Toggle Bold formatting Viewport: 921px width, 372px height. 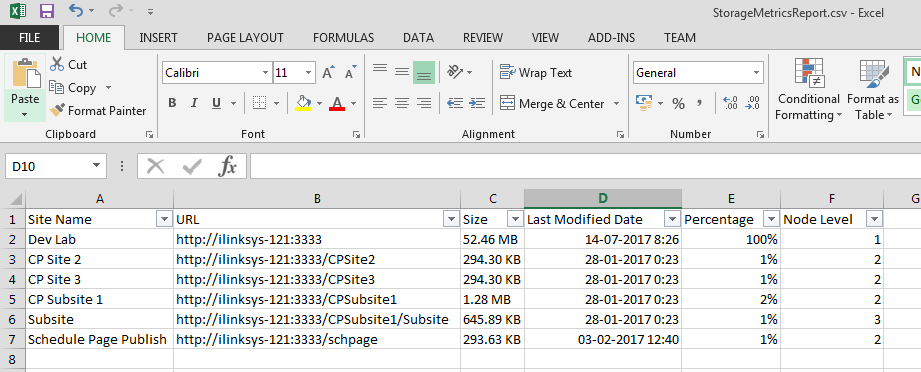point(172,103)
